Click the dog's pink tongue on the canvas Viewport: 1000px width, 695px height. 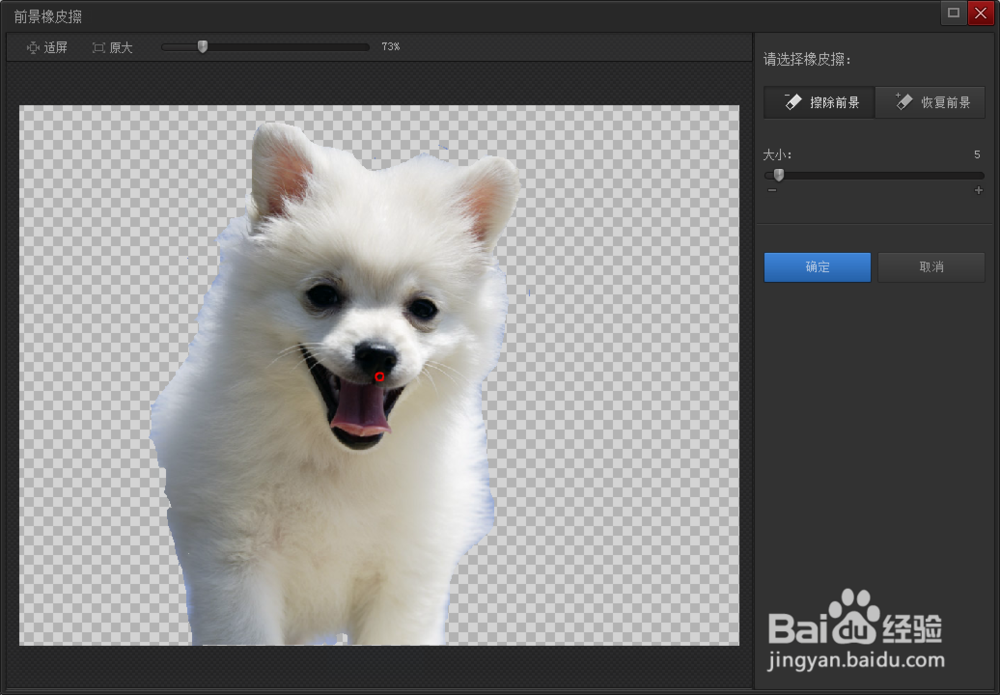(x=360, y=410)
